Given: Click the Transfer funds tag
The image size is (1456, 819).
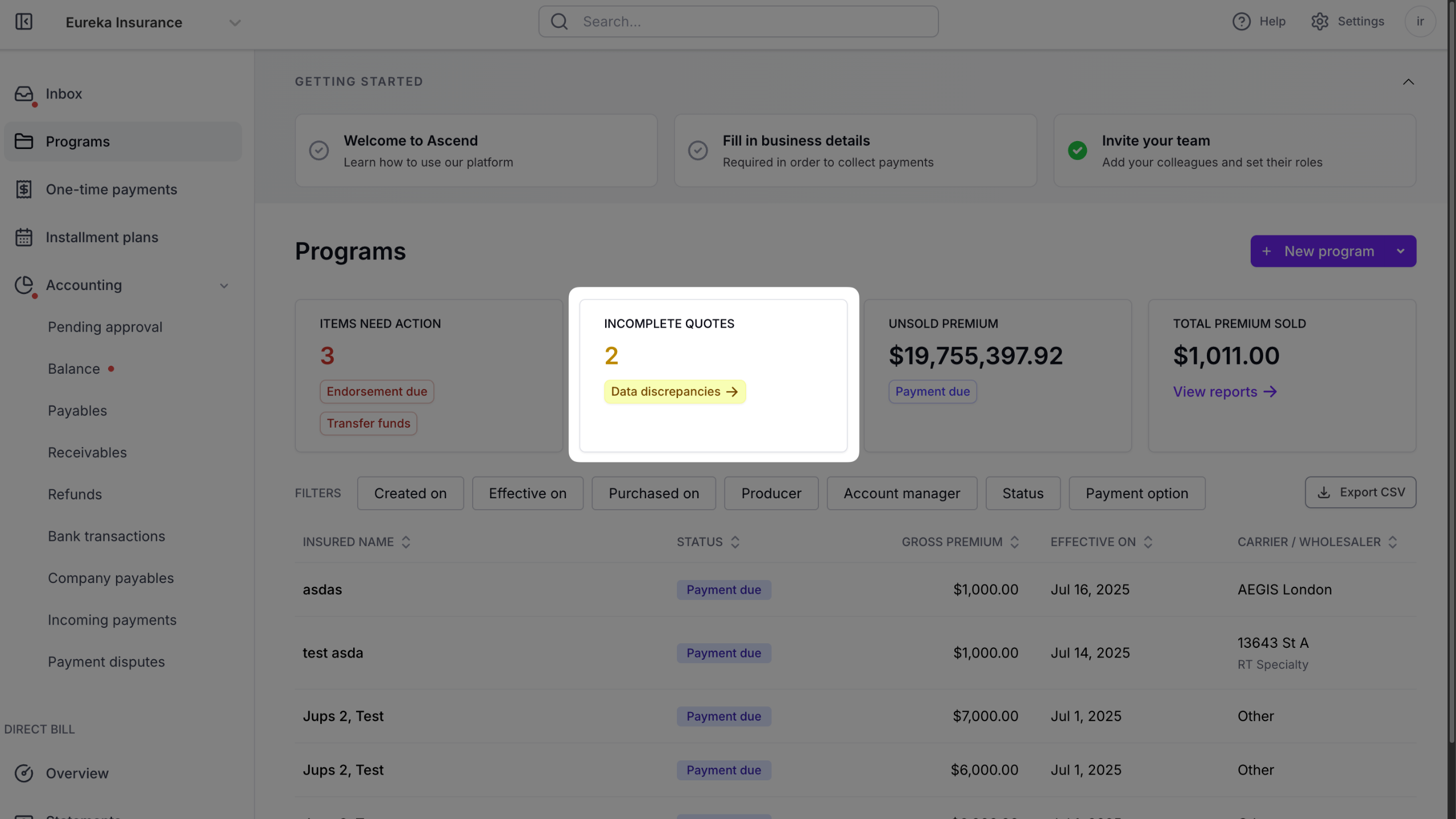Looking at the screenshot, I should [369, 424].
